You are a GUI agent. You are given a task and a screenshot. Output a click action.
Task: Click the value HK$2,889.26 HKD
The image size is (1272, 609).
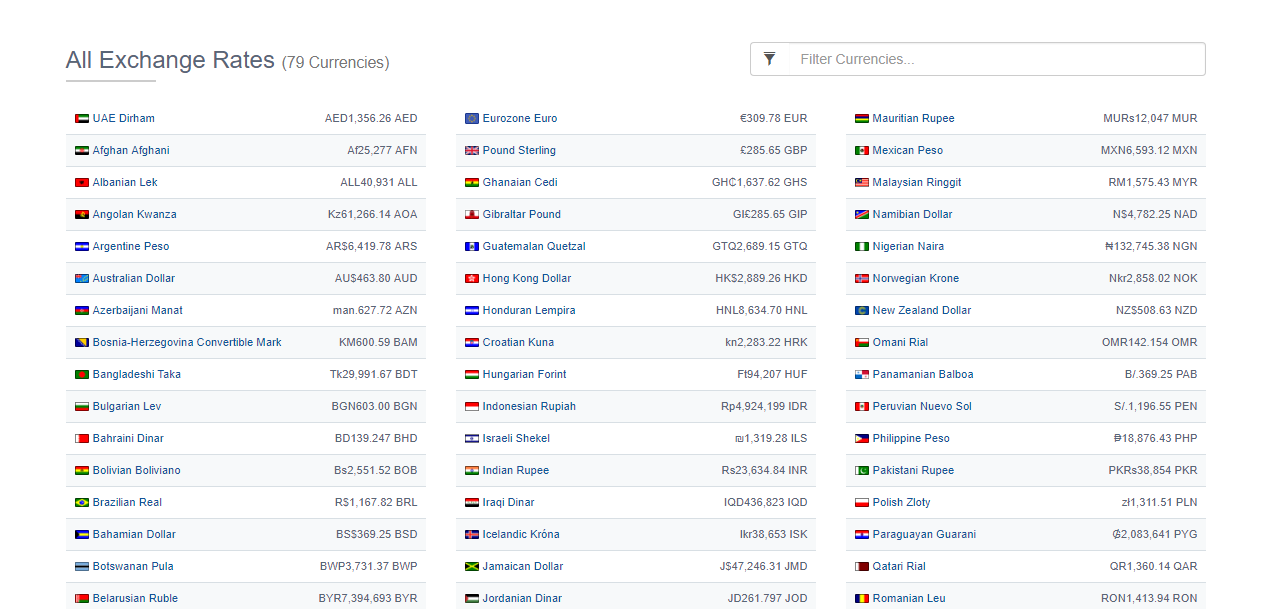tap(761, 278)
